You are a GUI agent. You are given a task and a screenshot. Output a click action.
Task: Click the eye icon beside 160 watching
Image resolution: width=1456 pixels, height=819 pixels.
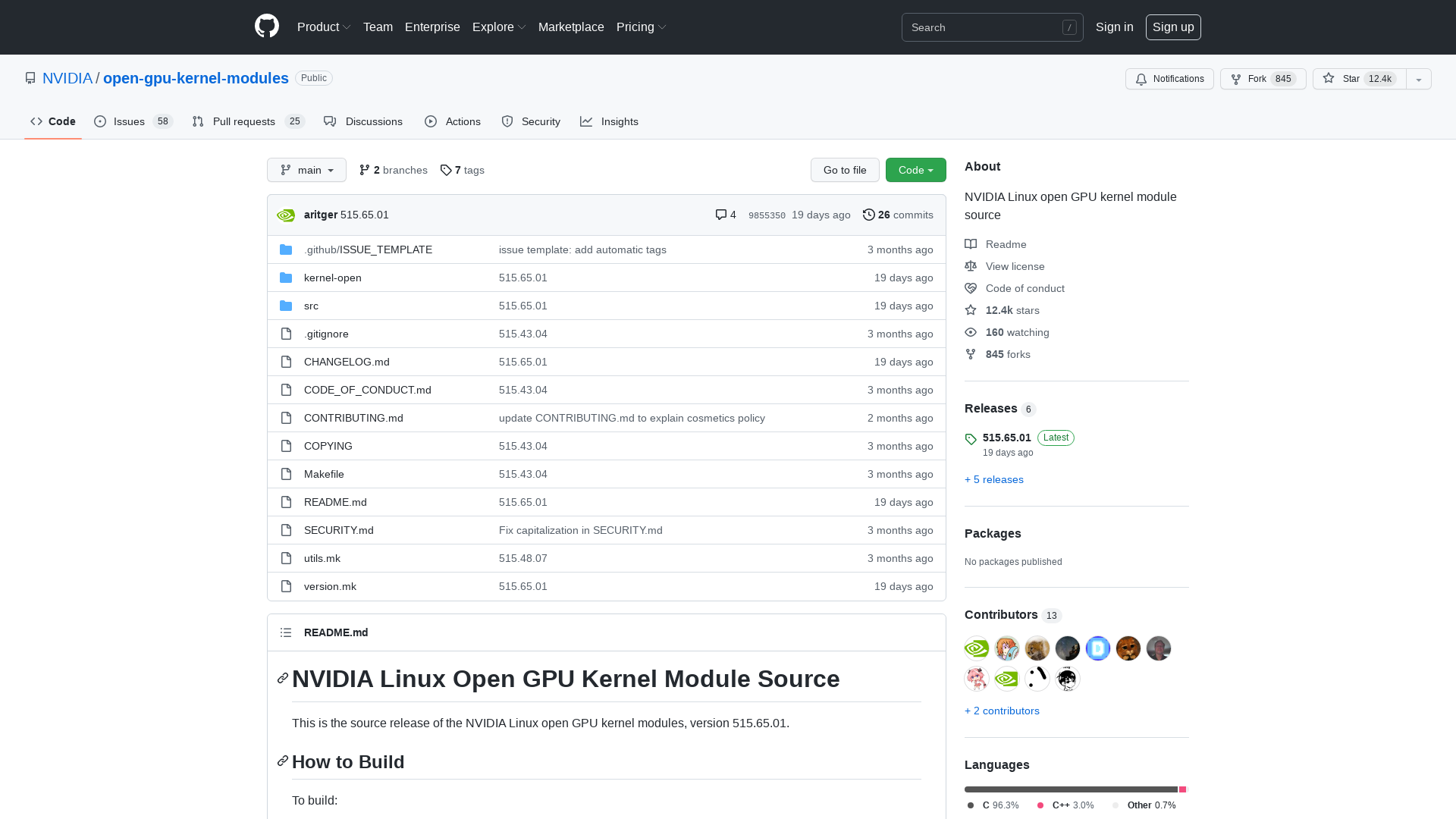click(x=971, y=332)
